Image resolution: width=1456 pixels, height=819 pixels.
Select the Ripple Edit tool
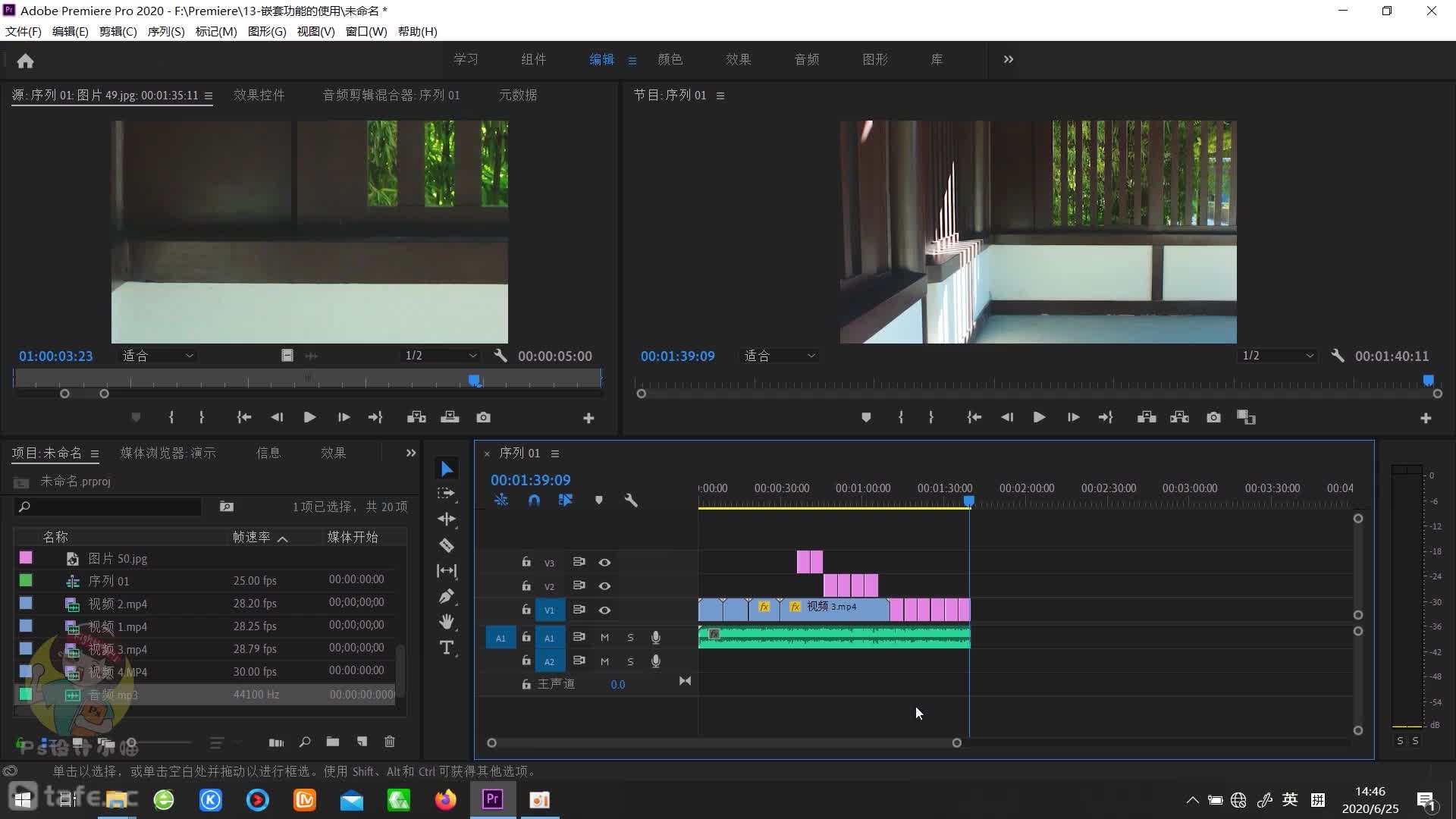[x=447, y=519]
